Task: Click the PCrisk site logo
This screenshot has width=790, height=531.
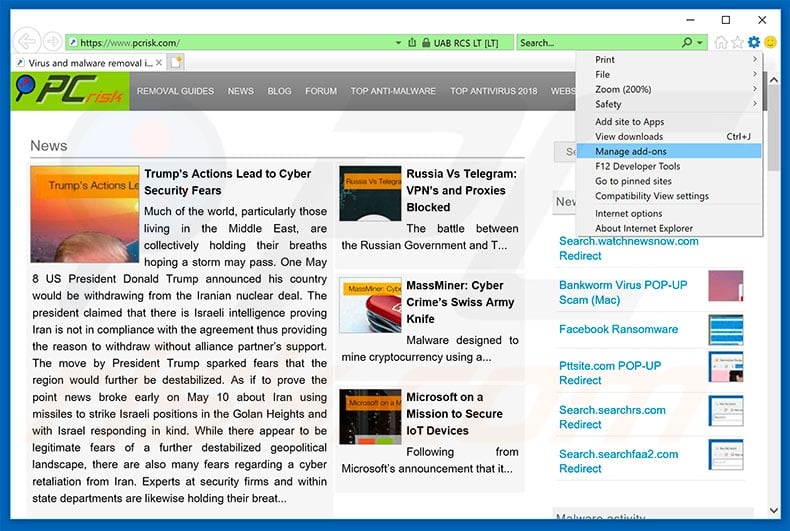Action: click(70, 91)
